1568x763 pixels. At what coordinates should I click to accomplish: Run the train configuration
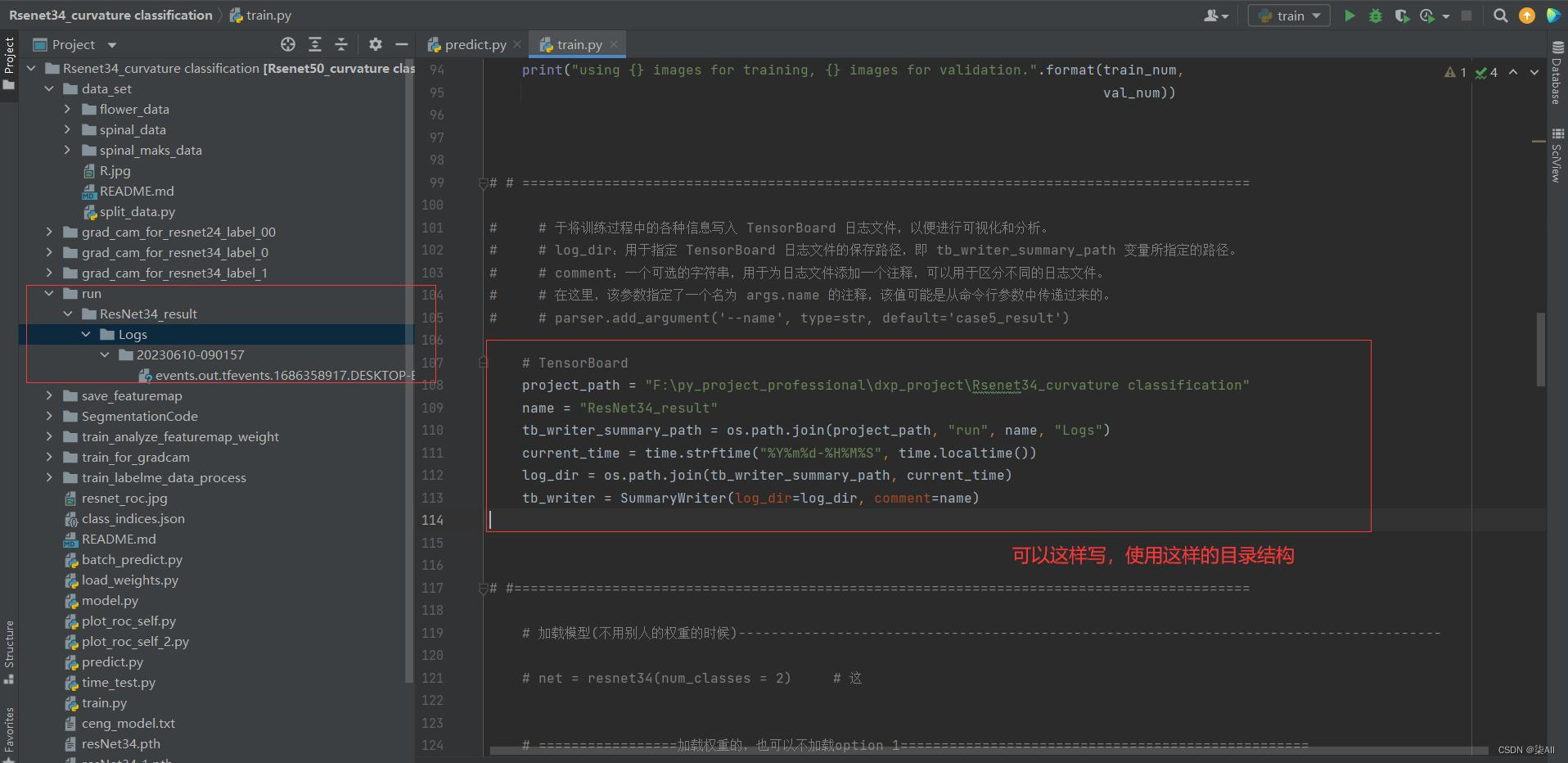coord(1349,16)
